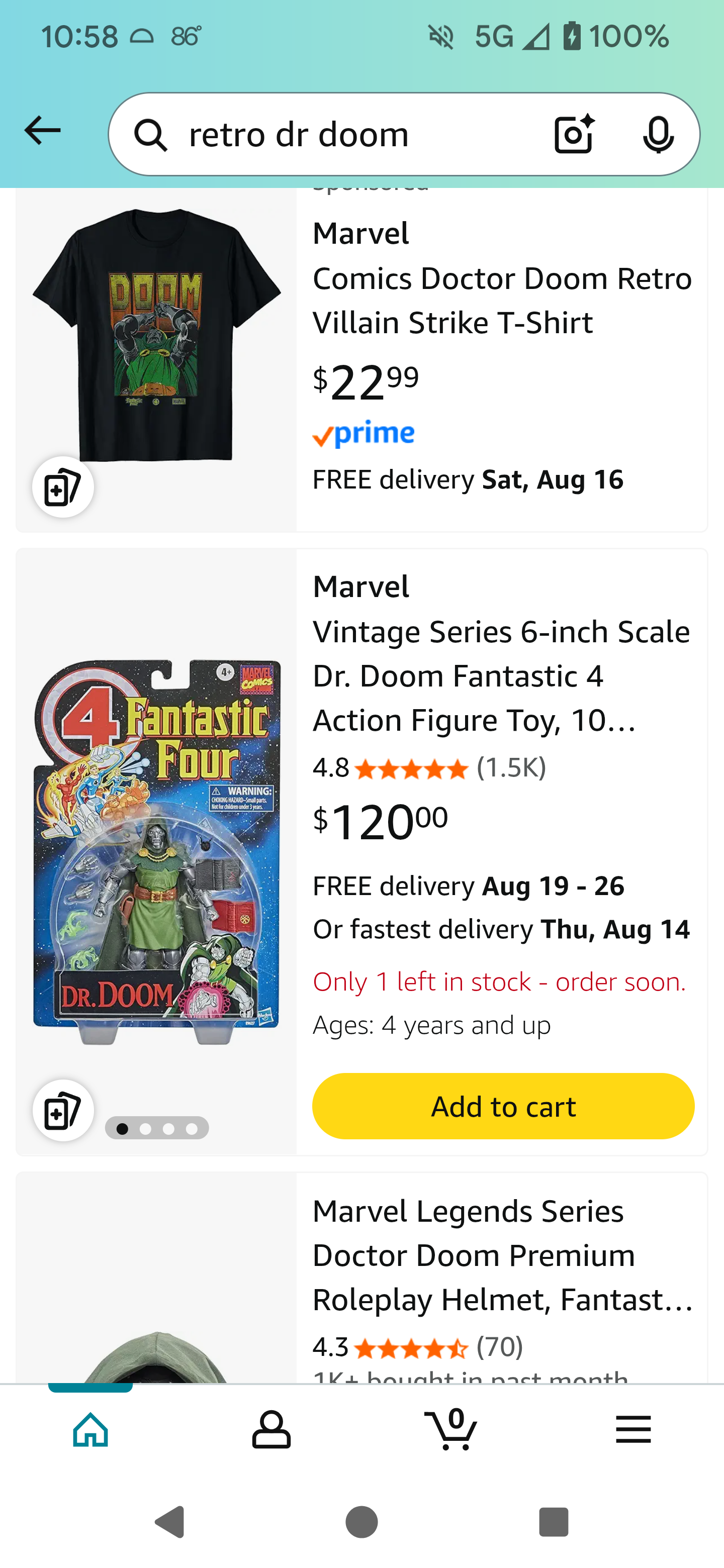The height and width of the screenshot is (1568, 724).
Task: Open Vintage Series Dr. Doom figure listing
Action: (502, 675)
